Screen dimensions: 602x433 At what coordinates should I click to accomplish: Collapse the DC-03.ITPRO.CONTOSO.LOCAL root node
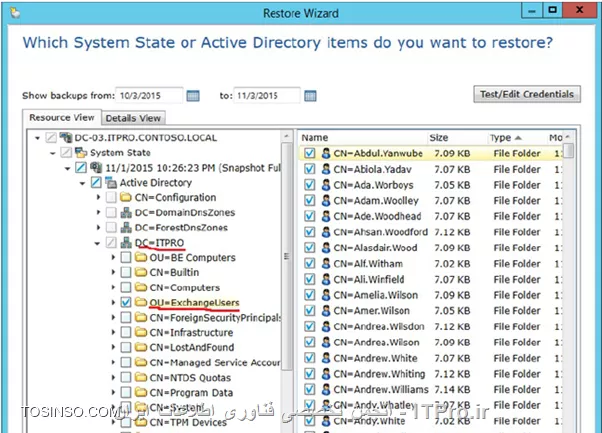click(x=37, y=138)
